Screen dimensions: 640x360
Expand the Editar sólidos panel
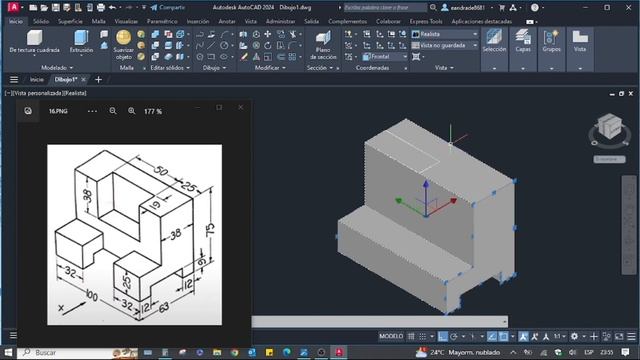click(170, 68)
